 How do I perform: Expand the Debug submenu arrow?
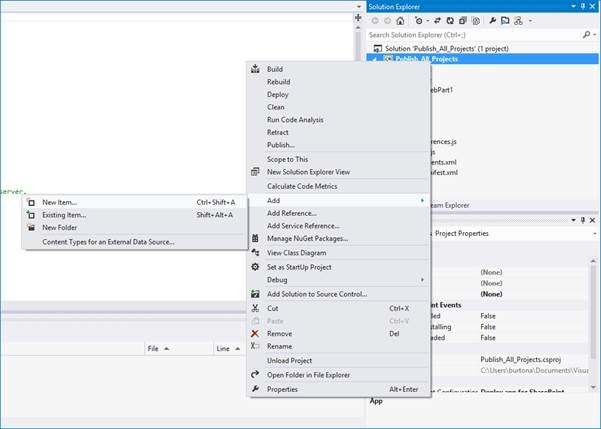click(422, 280)
